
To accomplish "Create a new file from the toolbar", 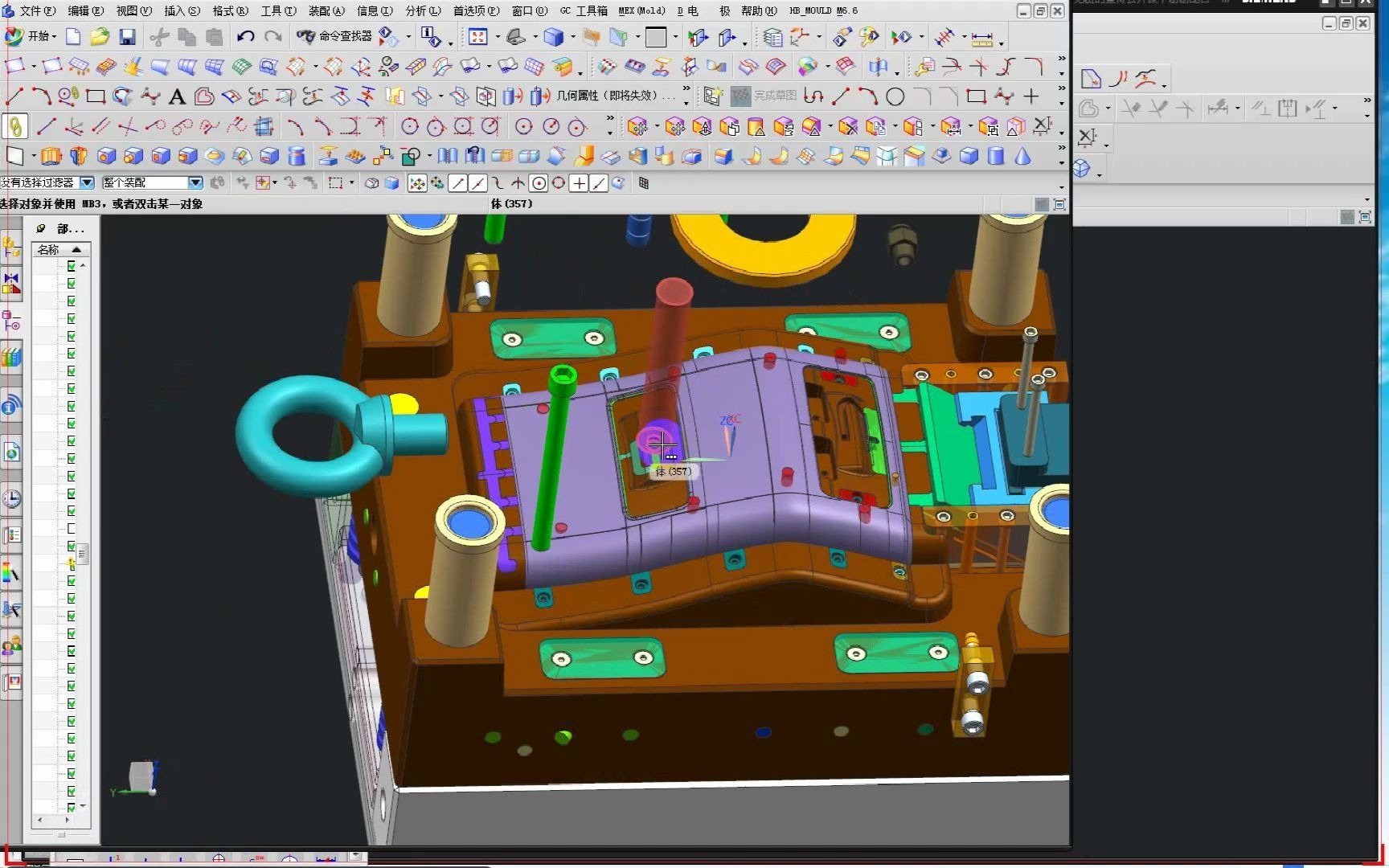I will pyautogui.click(x=73, y=36).
